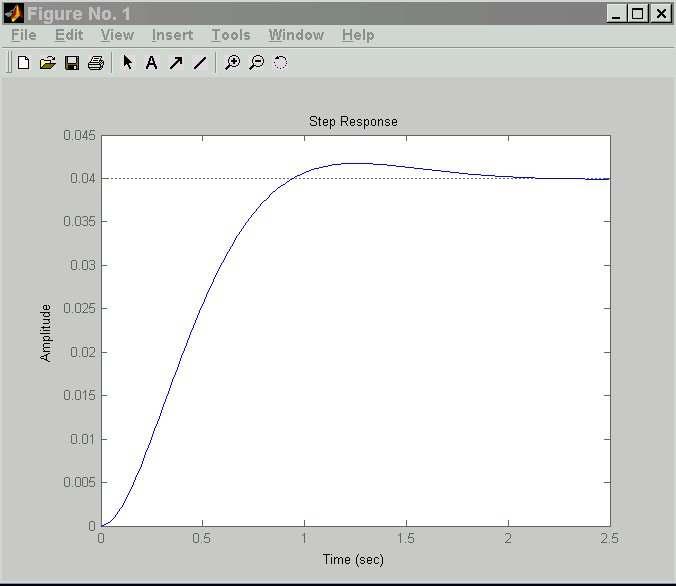Activate the Zoom Out magnifier tool
The height and width of the screenshot is (586, 676).
click(x=257, y=63)
